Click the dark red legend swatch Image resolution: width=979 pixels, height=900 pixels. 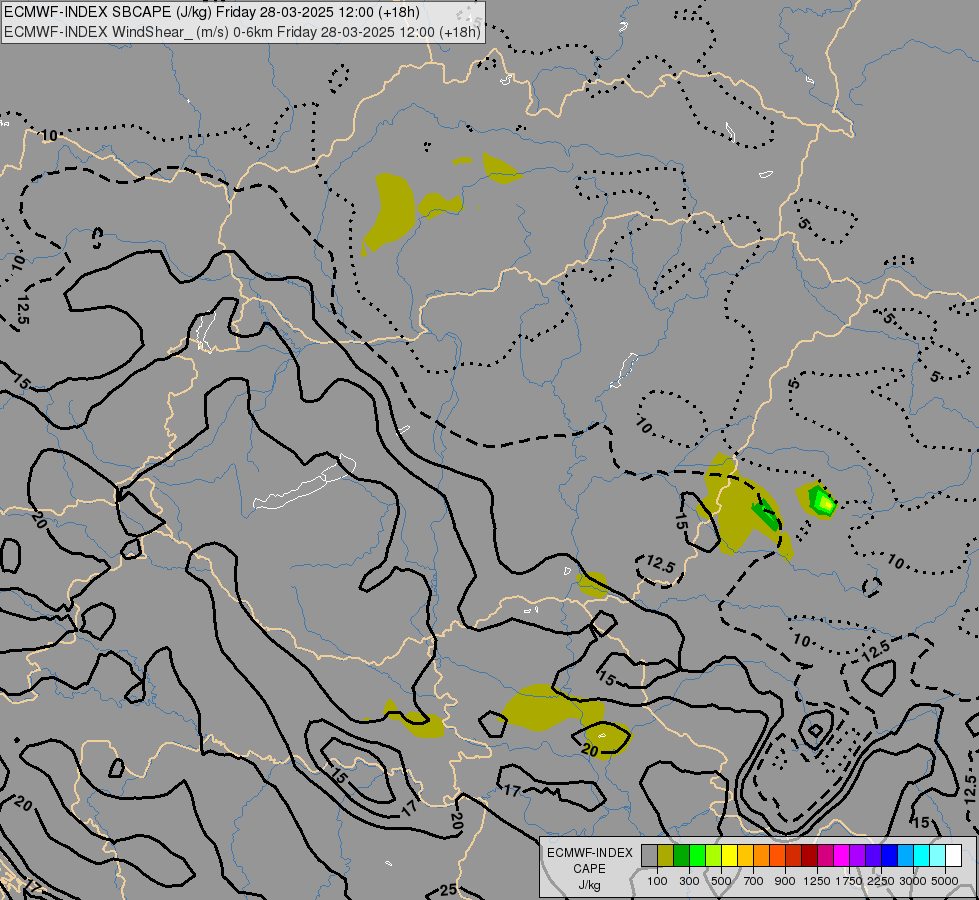click(x=809, y=855)
